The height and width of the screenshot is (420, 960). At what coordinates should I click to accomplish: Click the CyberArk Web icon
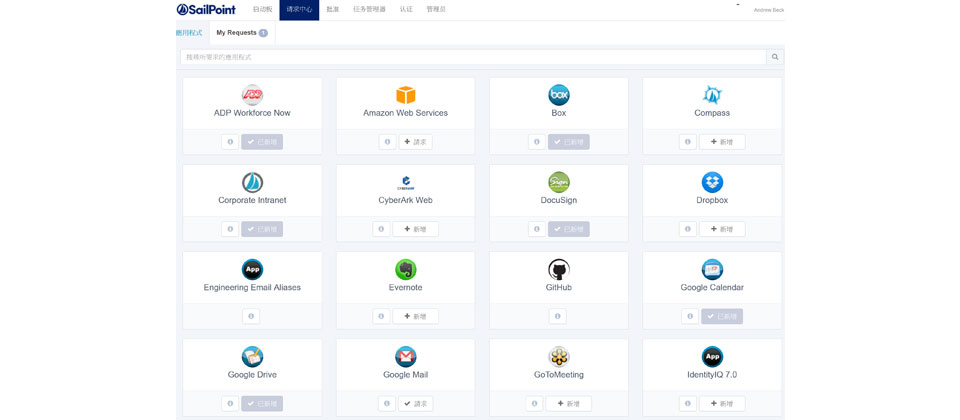pos(405,182)
